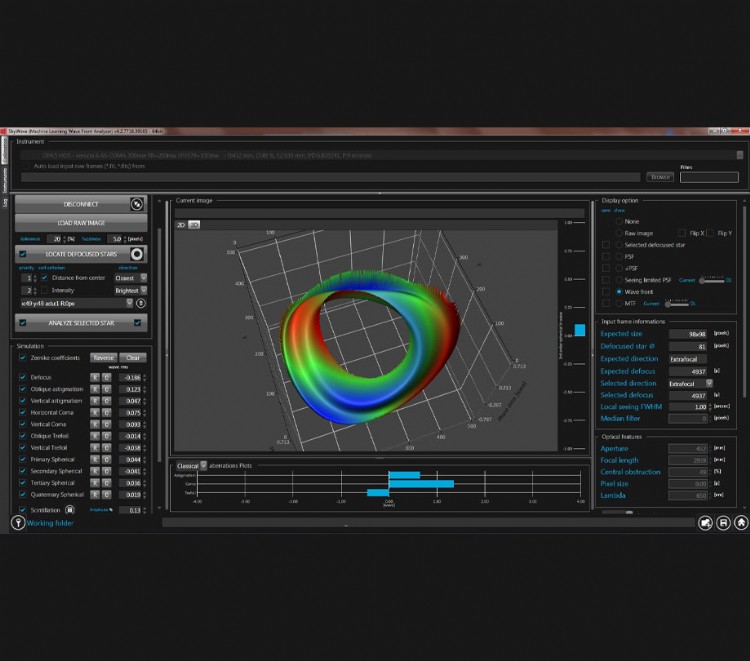Toggle the Horizontal Coma checkbox
The image size is (750, 661).
pos(22,412)
